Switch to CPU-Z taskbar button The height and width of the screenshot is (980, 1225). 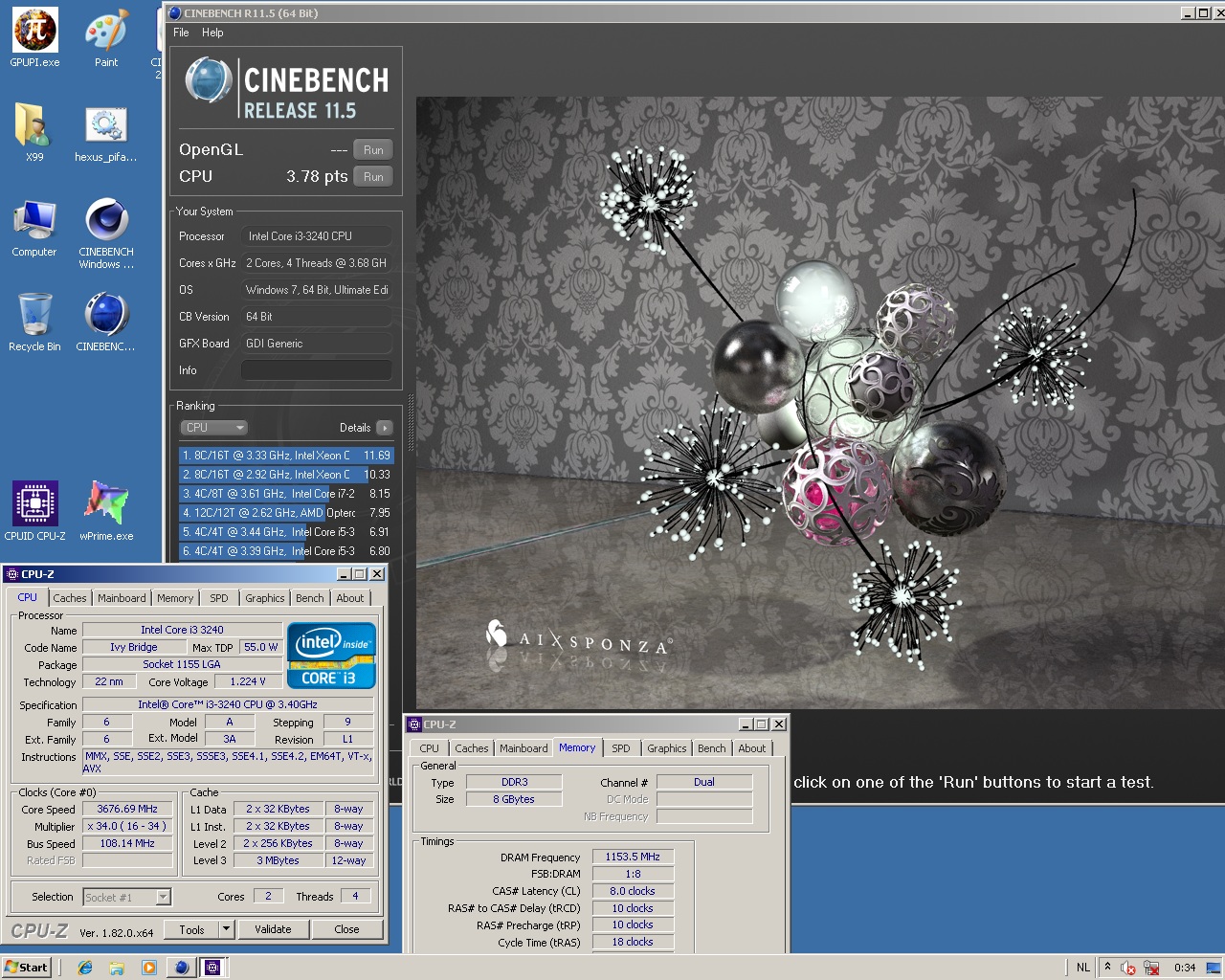coord(212,968)
